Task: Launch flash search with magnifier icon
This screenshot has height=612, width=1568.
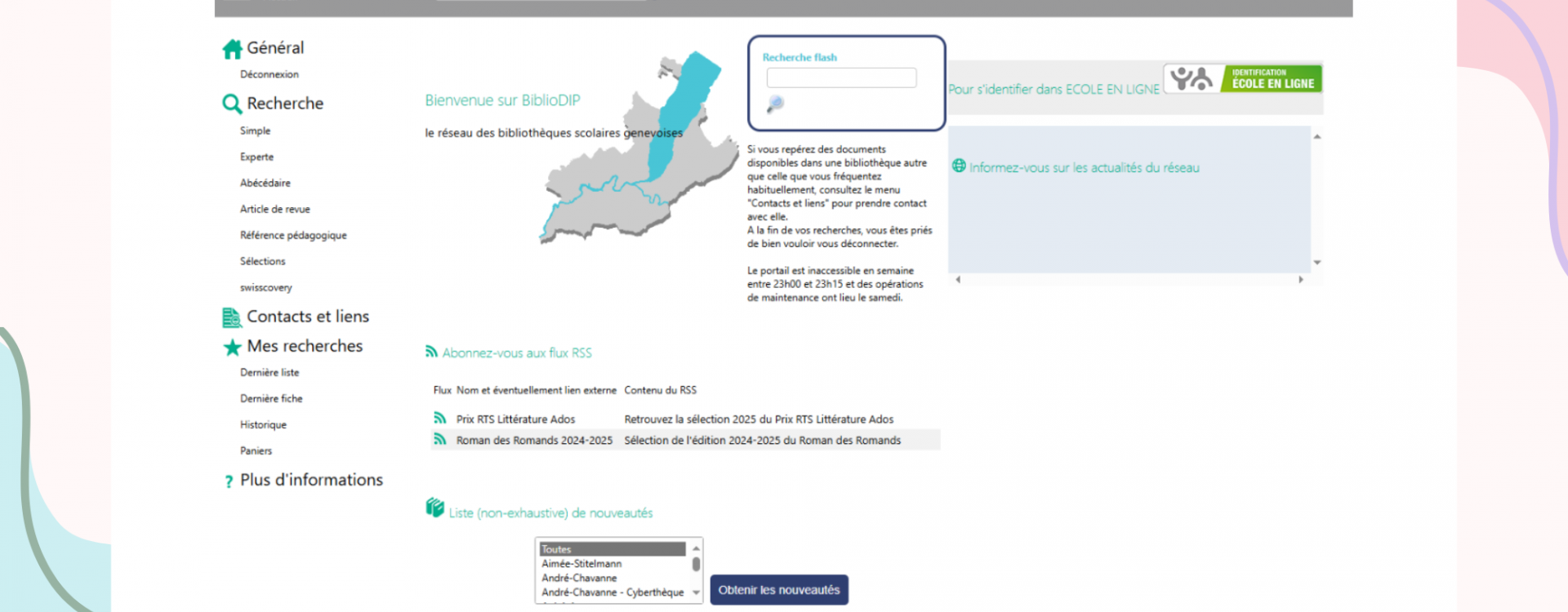Action: (775, 104)
